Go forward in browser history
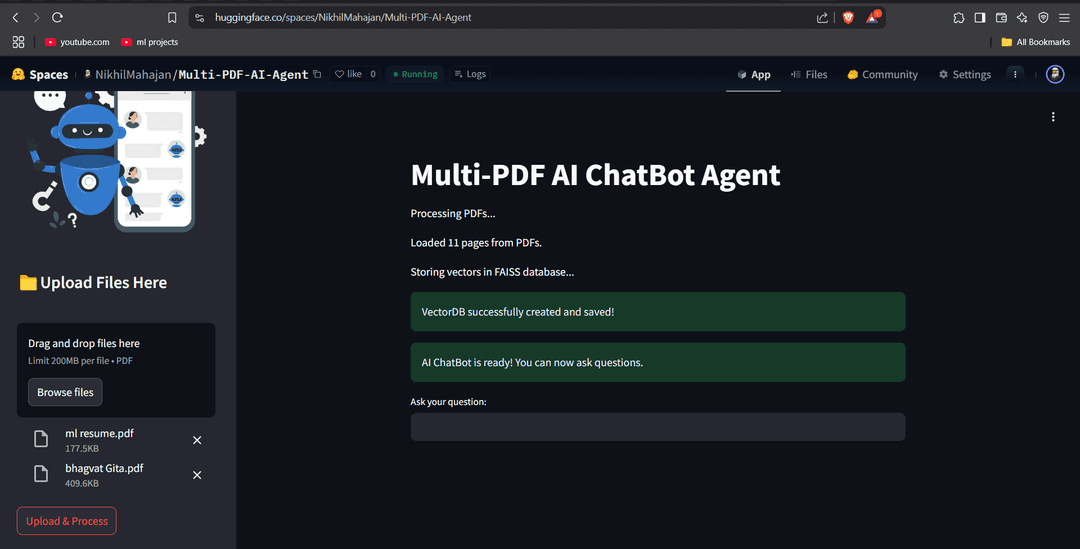The image size is (1080, 549). 37,17
